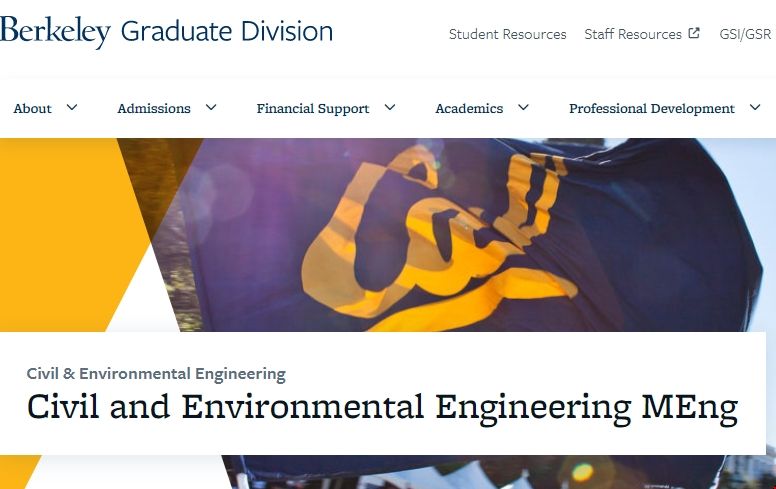Screen dimensions: 776x489
Task: Open the Staff Resources link
Action: pos(633,34)
